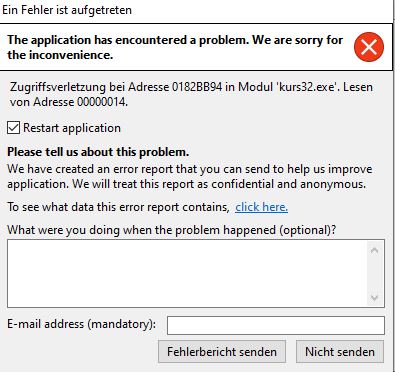This screenshot has height=372, width=395.
Task: Focus the e-mail address input field
Action: (x=276, y=325)
